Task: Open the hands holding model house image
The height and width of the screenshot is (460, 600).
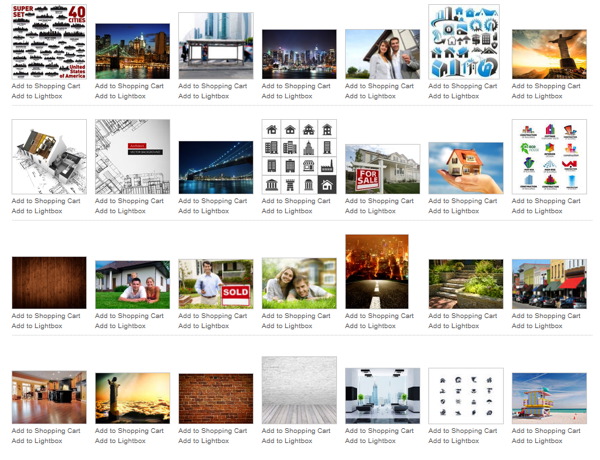Action: [465, 168]
